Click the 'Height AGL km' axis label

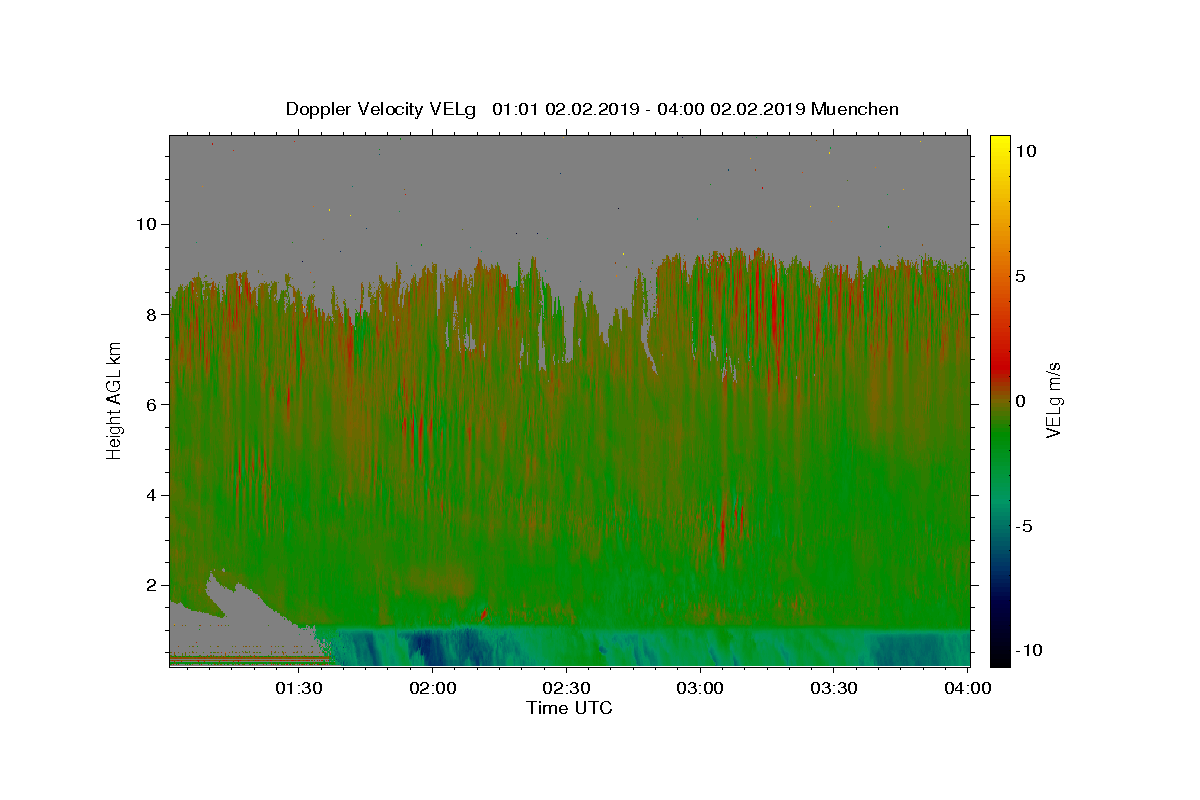(x=114, y=400)
